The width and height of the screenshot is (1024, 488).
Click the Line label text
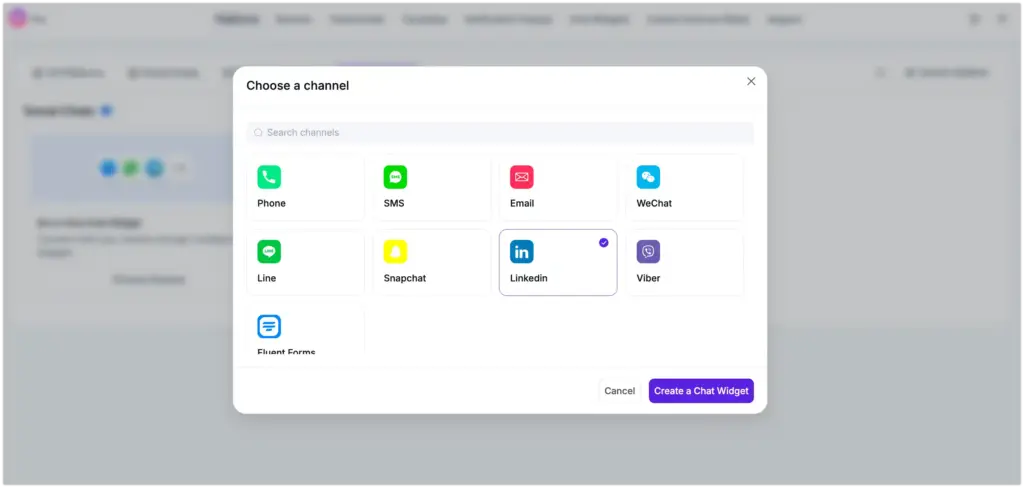point(266,278)
